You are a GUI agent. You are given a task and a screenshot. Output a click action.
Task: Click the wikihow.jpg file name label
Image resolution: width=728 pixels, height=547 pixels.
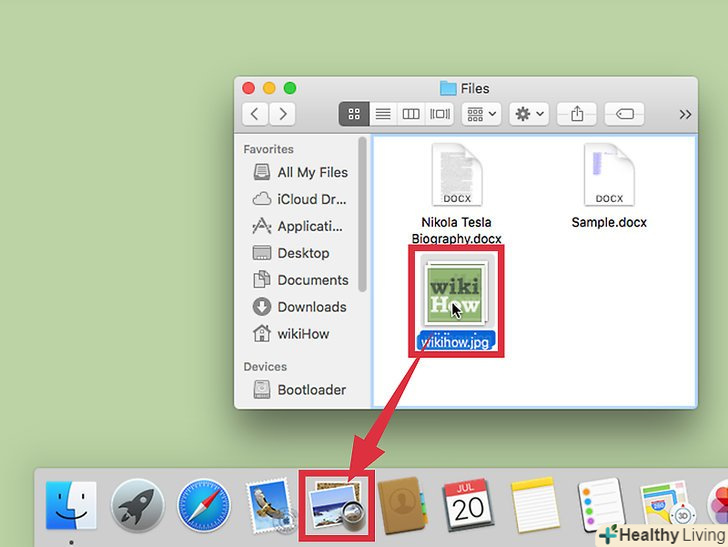(x=456, y=342)
